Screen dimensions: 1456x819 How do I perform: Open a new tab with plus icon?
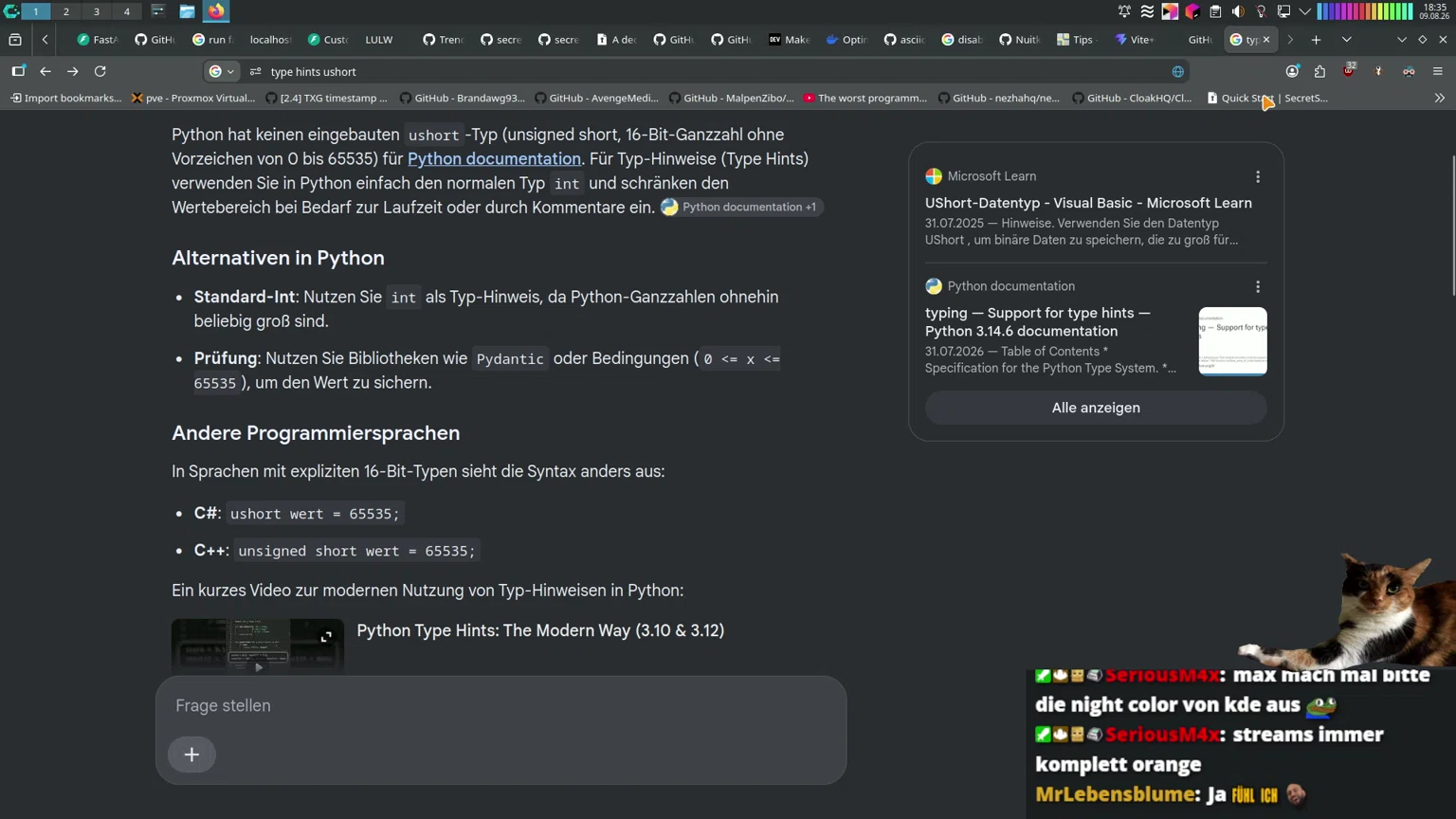[1316, 40]
